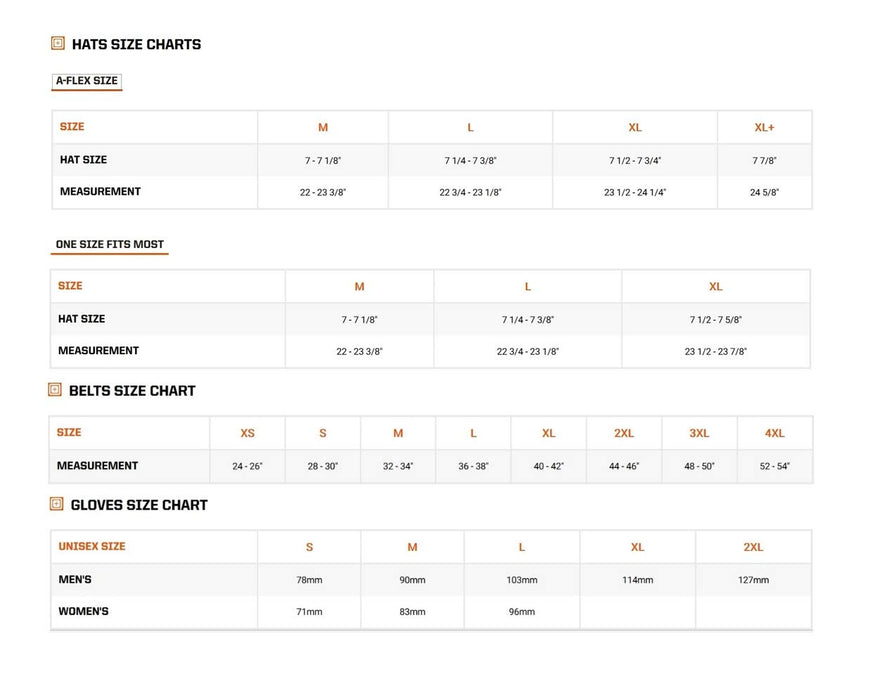Click the 24 5/8" measurement cell
880x693 pixels.
pyautogui.click(x=764, y=193)
